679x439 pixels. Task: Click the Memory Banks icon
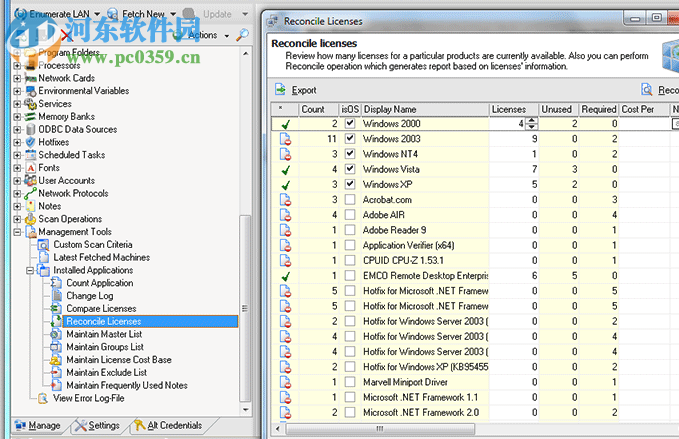[30, 116]
